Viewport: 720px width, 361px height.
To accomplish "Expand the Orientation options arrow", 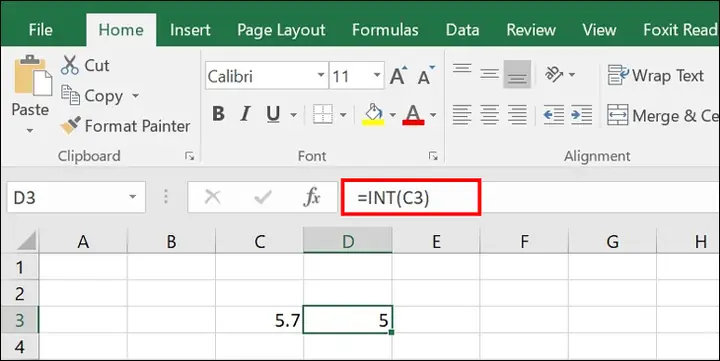I will pos(572,74).
